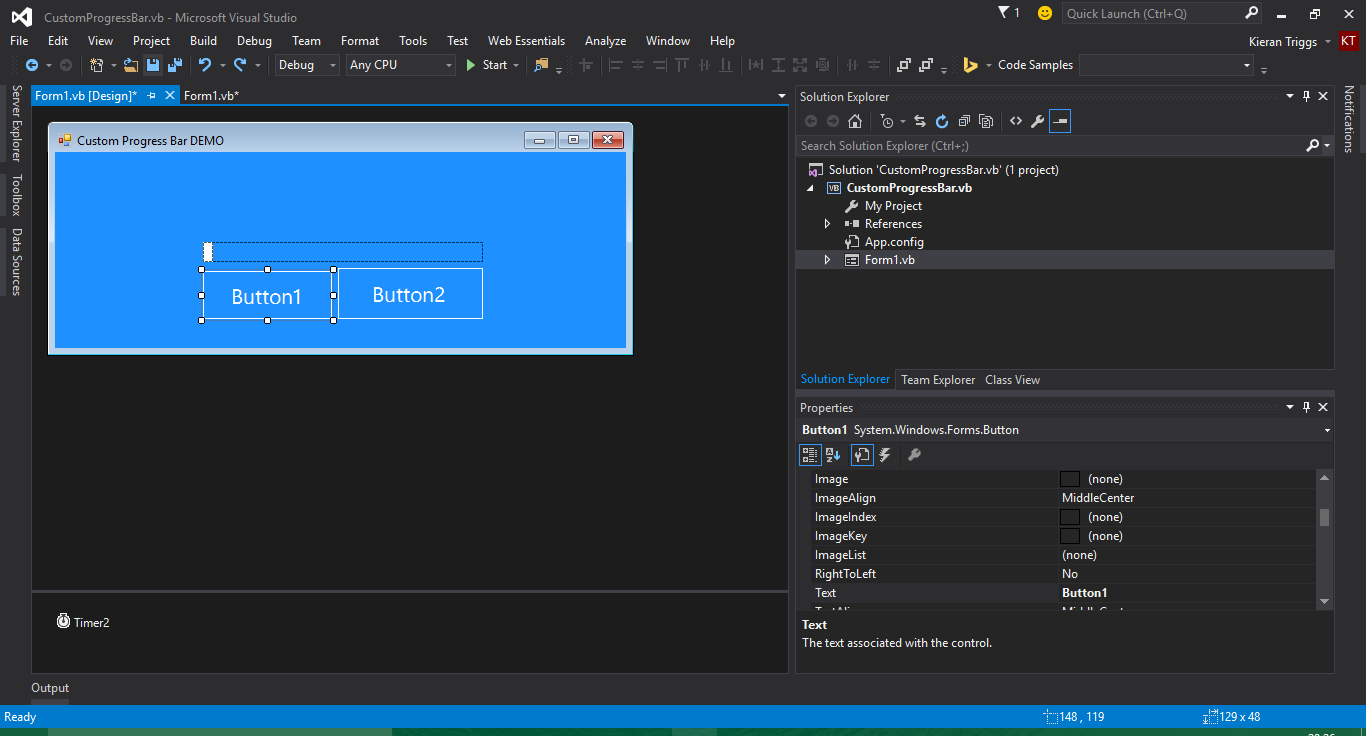Open the Code Samples combo box

tap(1167, 65)
